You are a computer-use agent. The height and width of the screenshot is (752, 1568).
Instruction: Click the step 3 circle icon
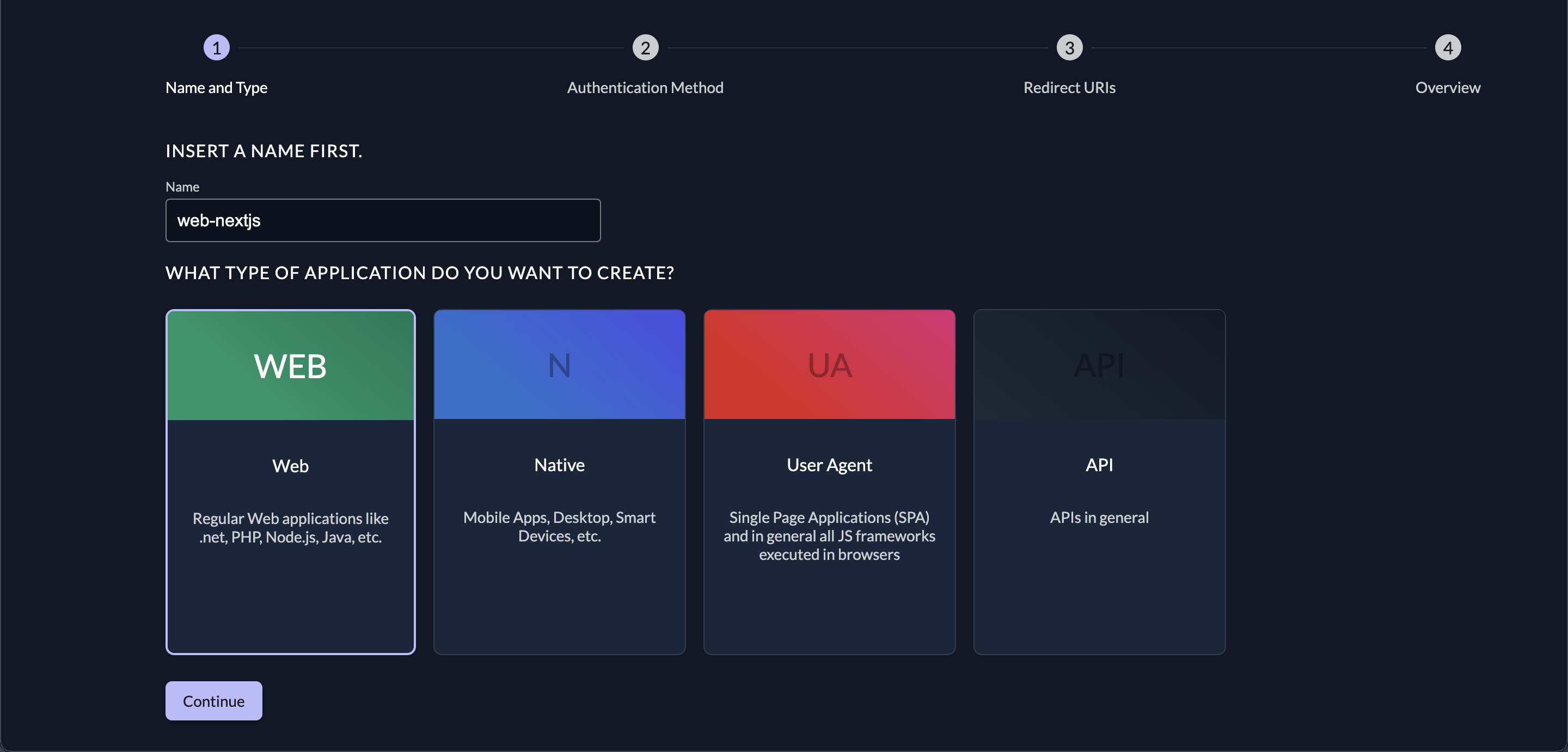tap(1069, 47)
